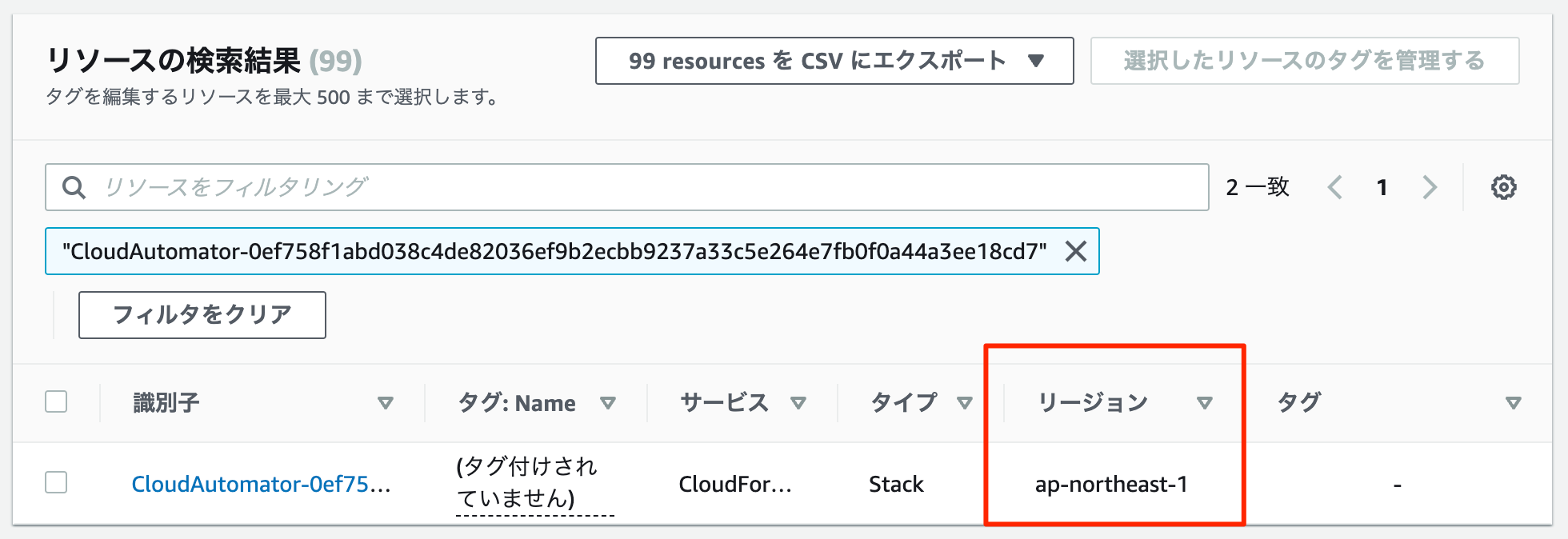This screenshot has width=1568, height=539.
Task: Remove the CloudAutomator filter token
Action: [x=1076, y=251]
